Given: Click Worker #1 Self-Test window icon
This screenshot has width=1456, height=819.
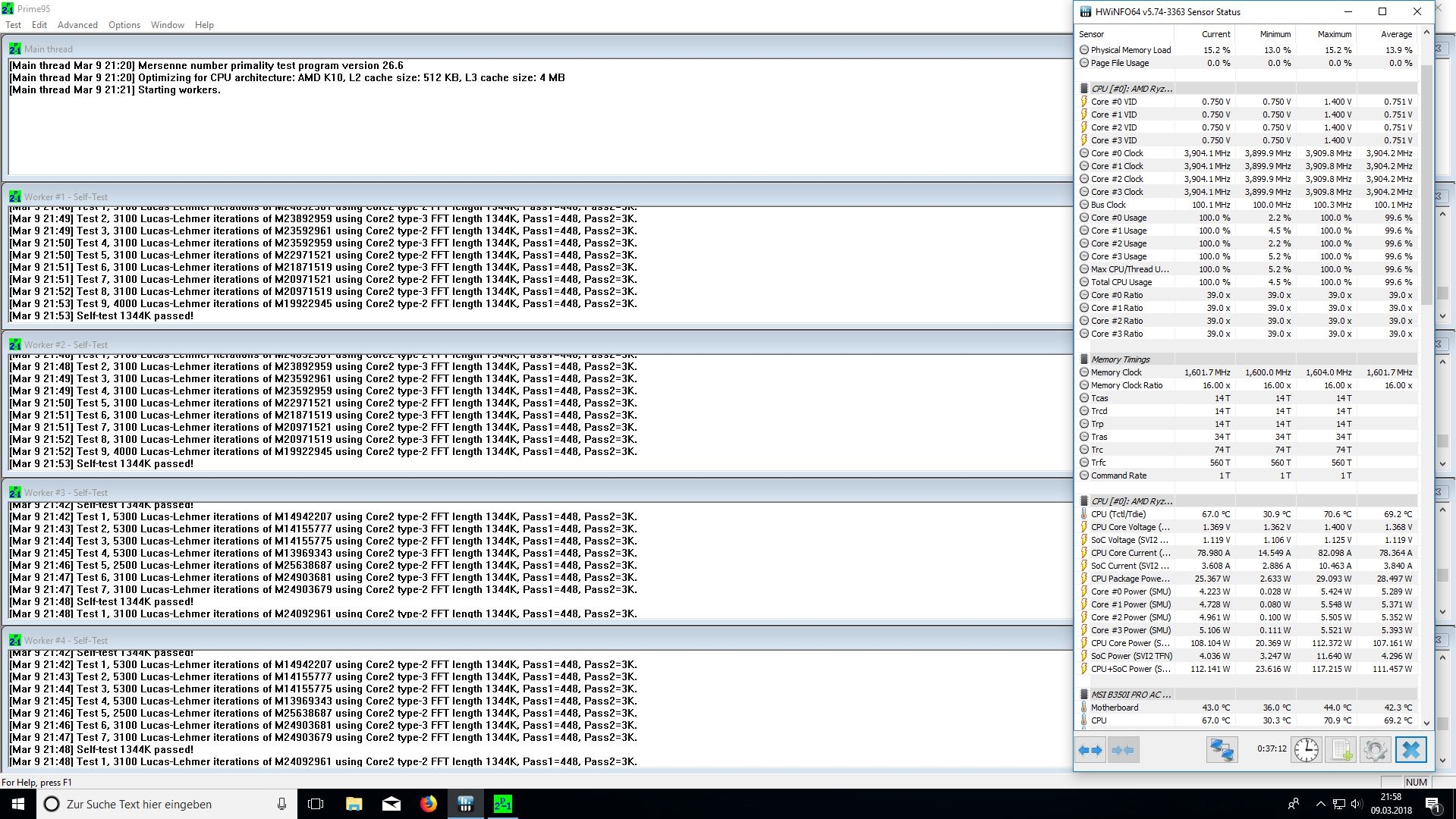Looking at the screenshot, I should tap(15, 196).
